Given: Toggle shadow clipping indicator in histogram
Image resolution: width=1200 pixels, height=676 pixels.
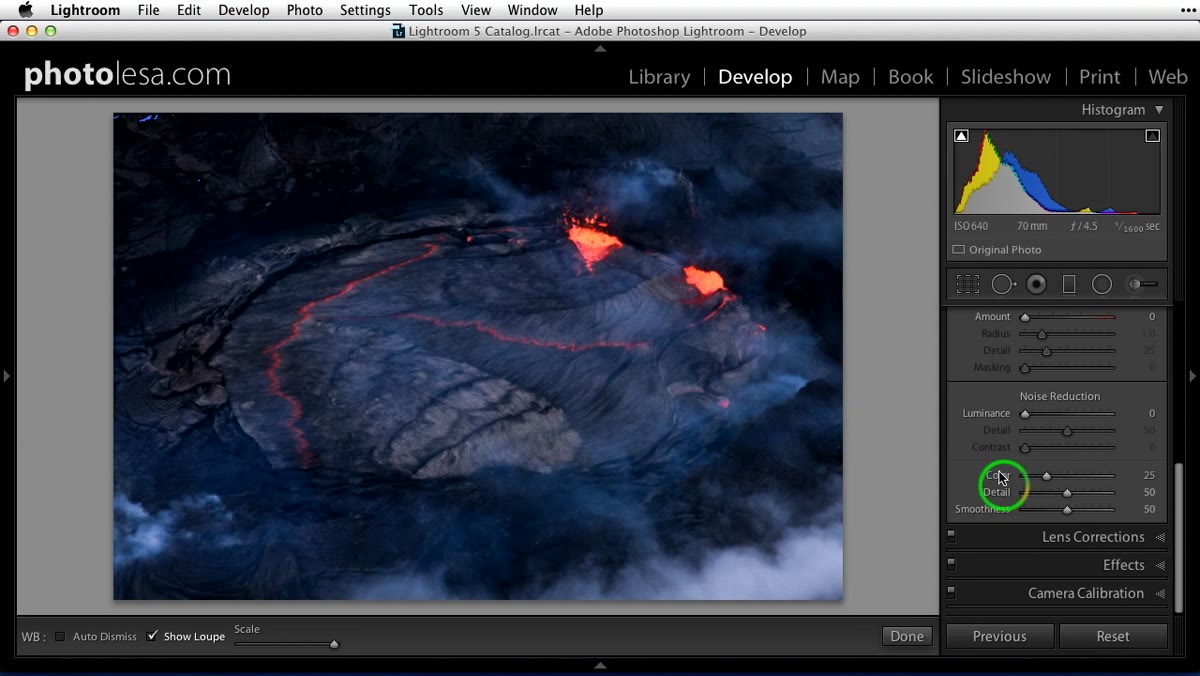Looking at the screenshot, I should (x=961, y=136).
